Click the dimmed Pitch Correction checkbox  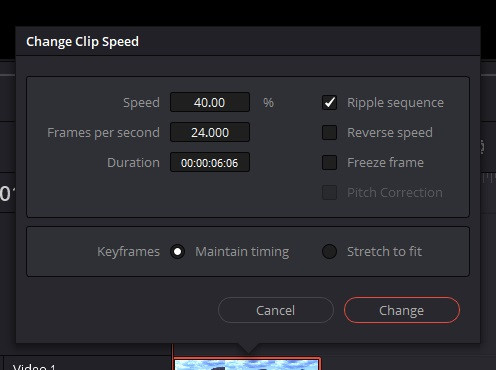click(x=329, y=192)
